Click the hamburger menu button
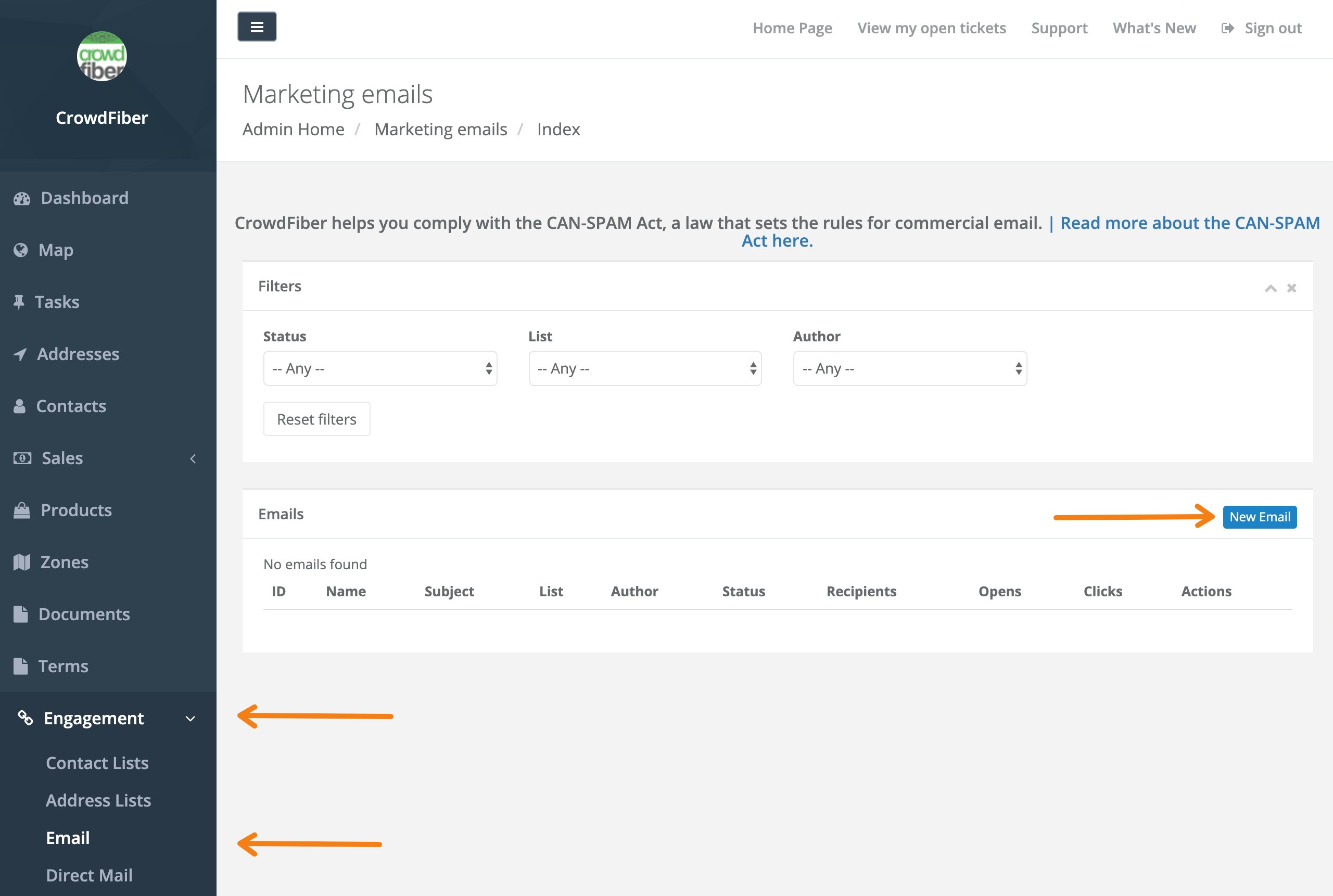The image size is (1333, 896). click(256, 27)
